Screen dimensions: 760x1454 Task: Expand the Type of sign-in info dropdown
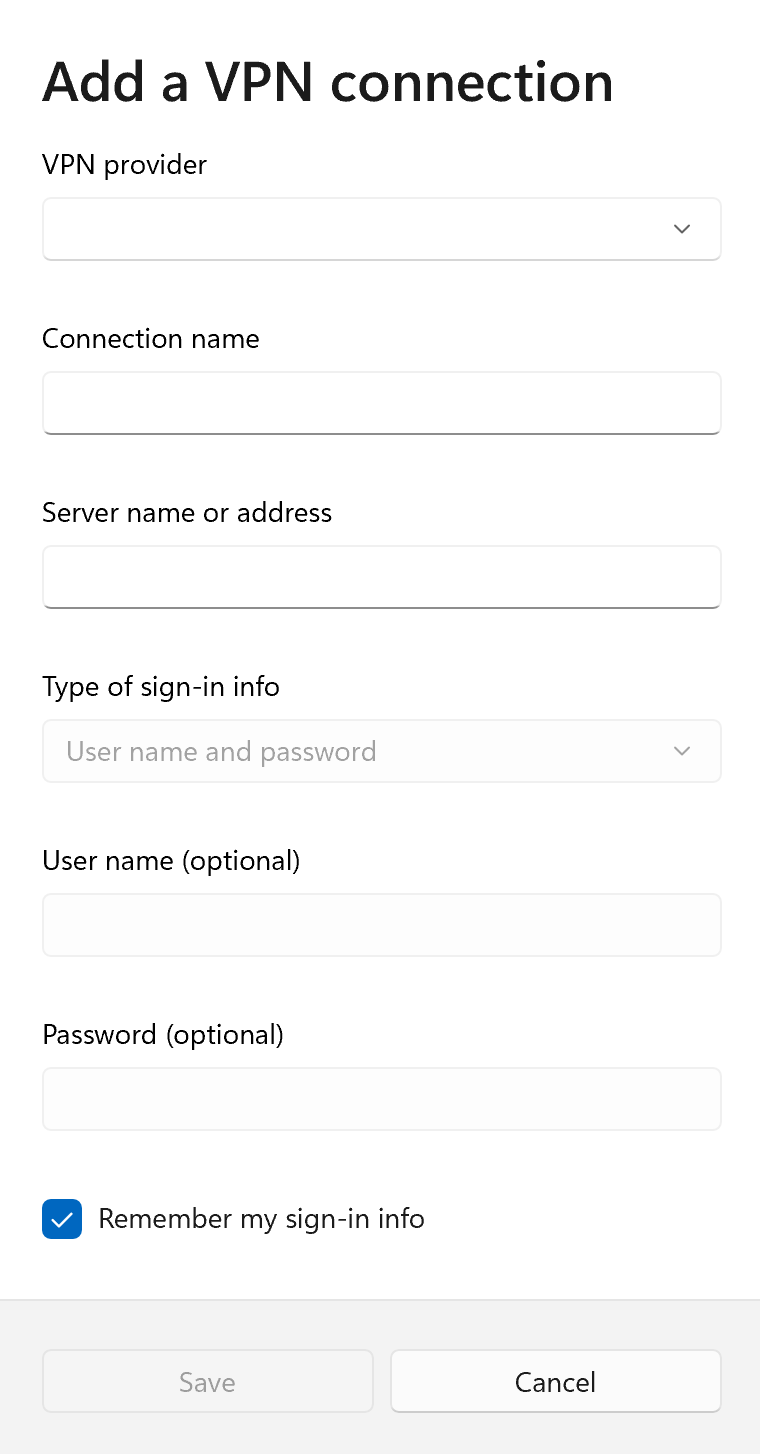[x=381, y=751]
